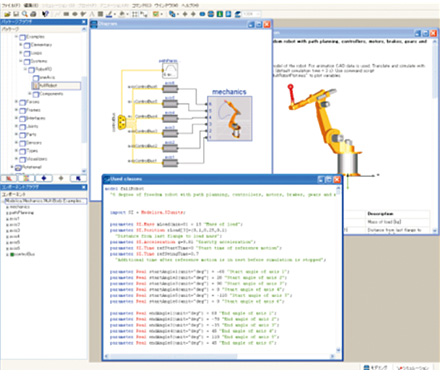
Task: Click the yellow controlBus connector in Diagram
Action: click(122, 122)
